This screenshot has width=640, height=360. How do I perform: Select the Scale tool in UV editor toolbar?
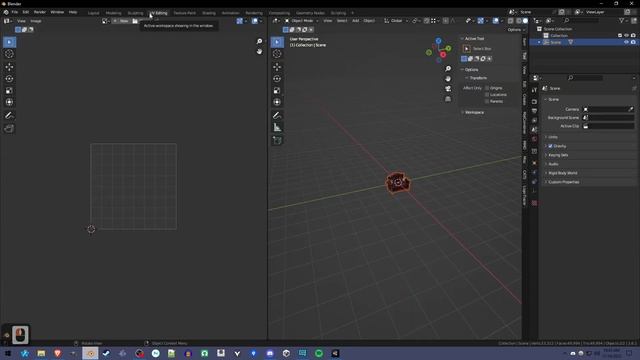[x=9, y=90]
